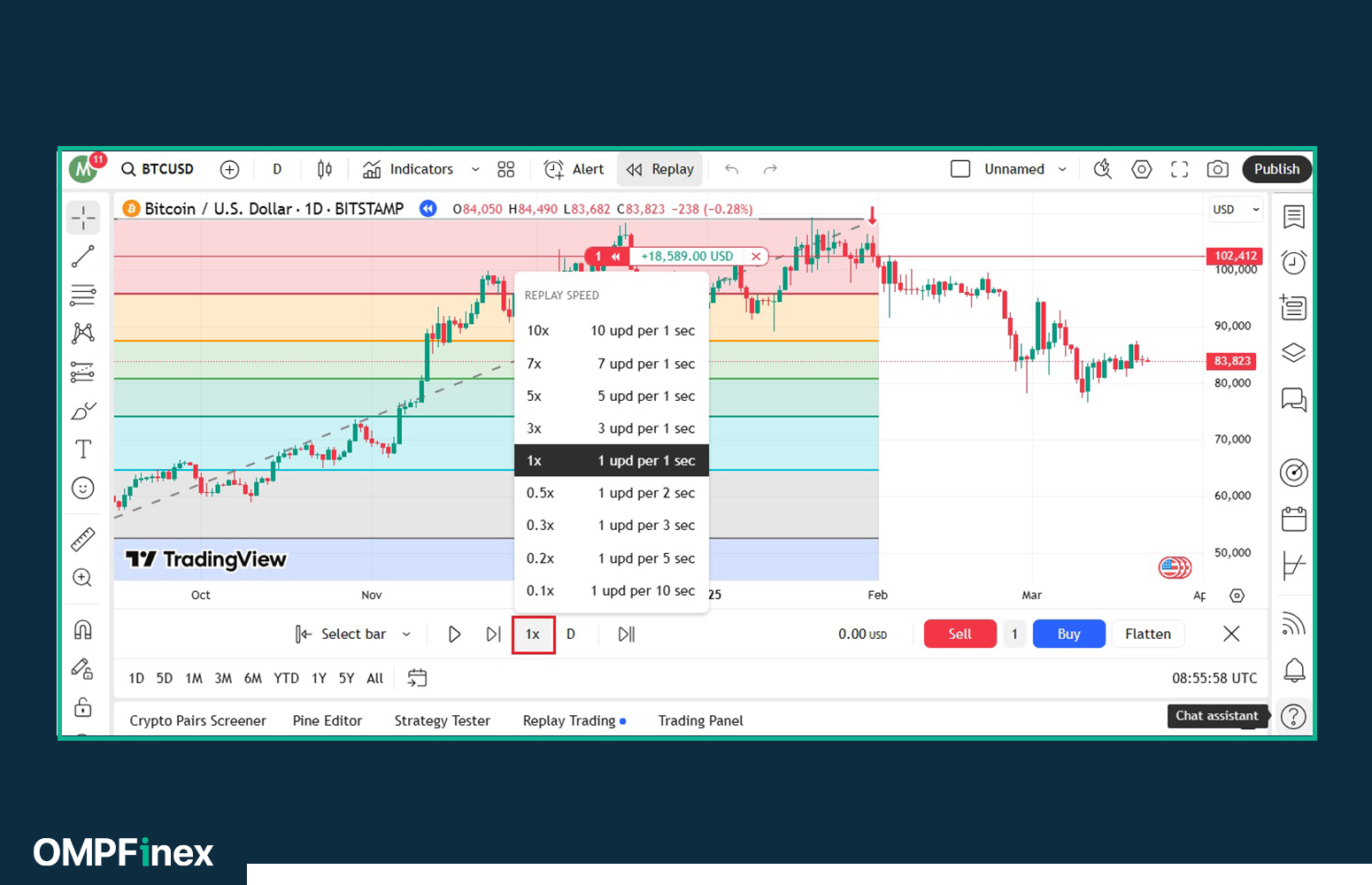Activate the zoom in tool
This screenshot has width=1372, height=885.
(83, 578)
